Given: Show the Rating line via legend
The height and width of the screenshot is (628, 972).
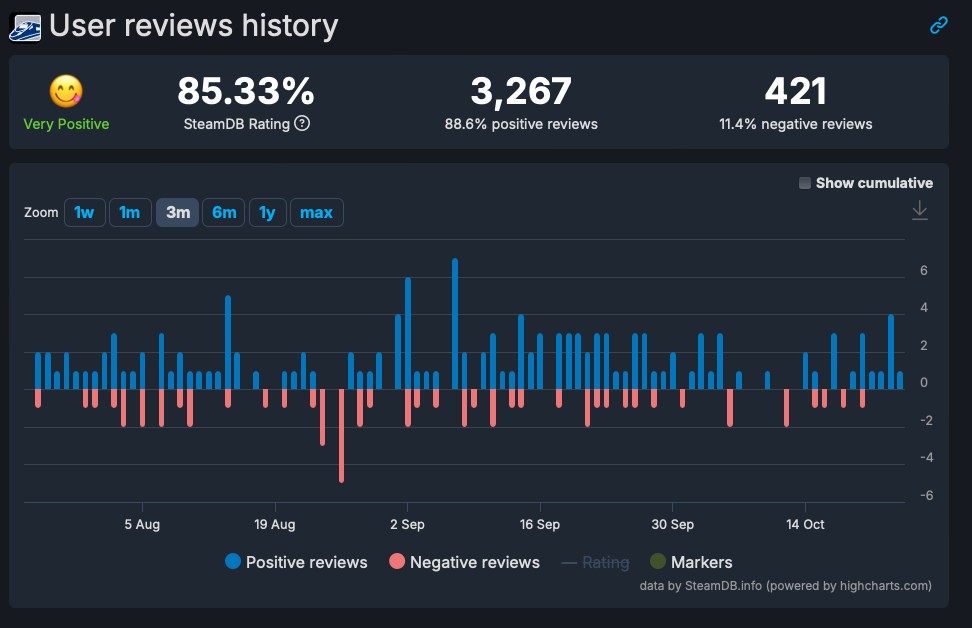Looking at the screenshot, I should 595,562.
